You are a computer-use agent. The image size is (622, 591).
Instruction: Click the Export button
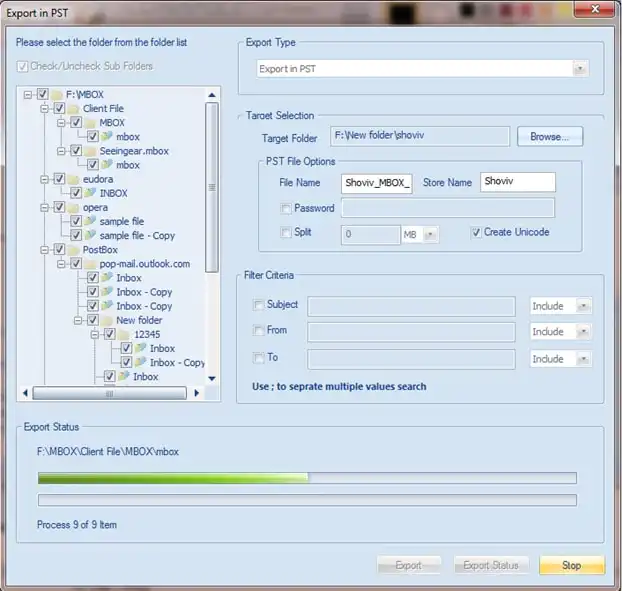point(409,565)
